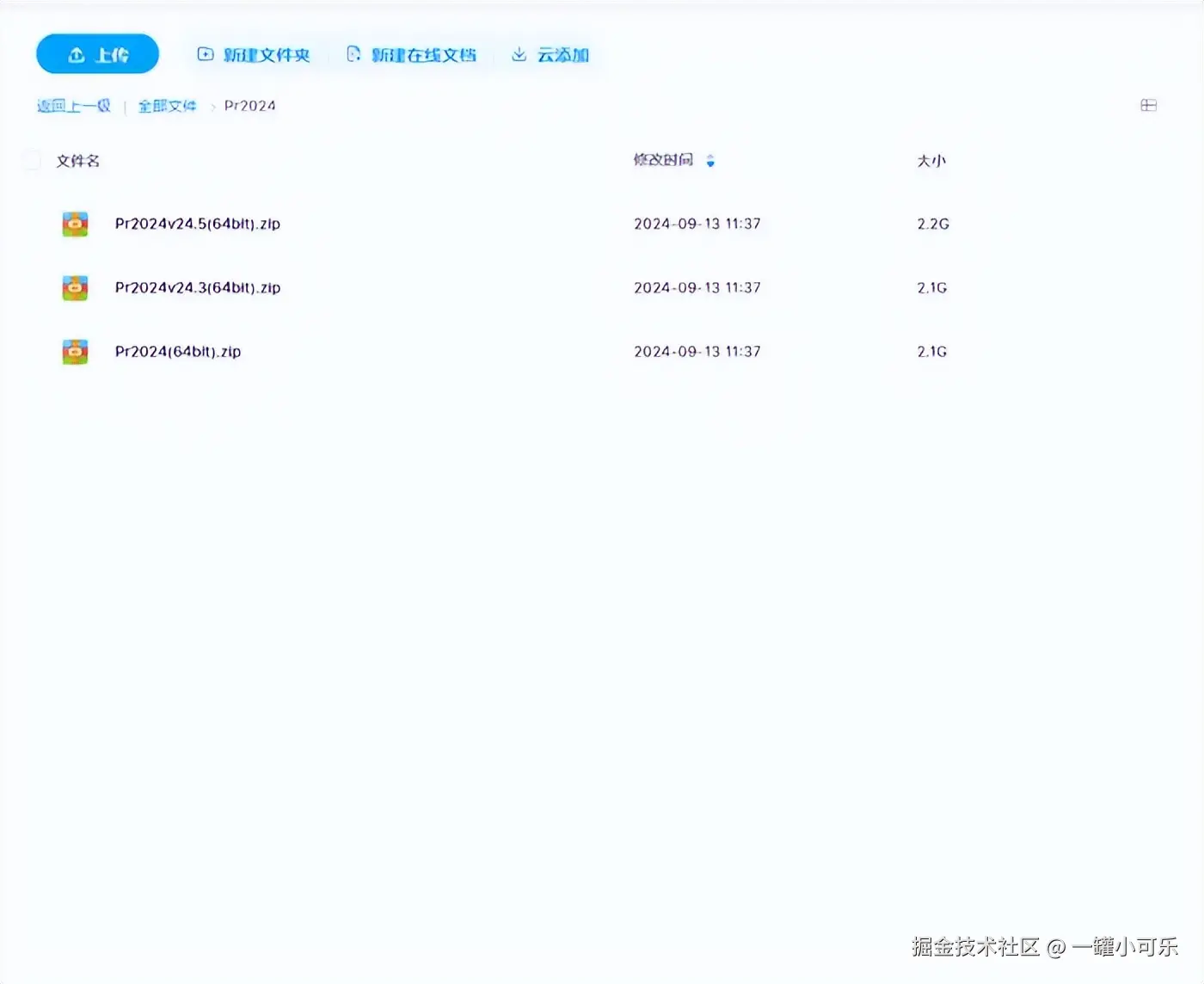Switch layout using the grid view icon
This screenshot has height=984, width=1204.
[x=1148, y=105]
